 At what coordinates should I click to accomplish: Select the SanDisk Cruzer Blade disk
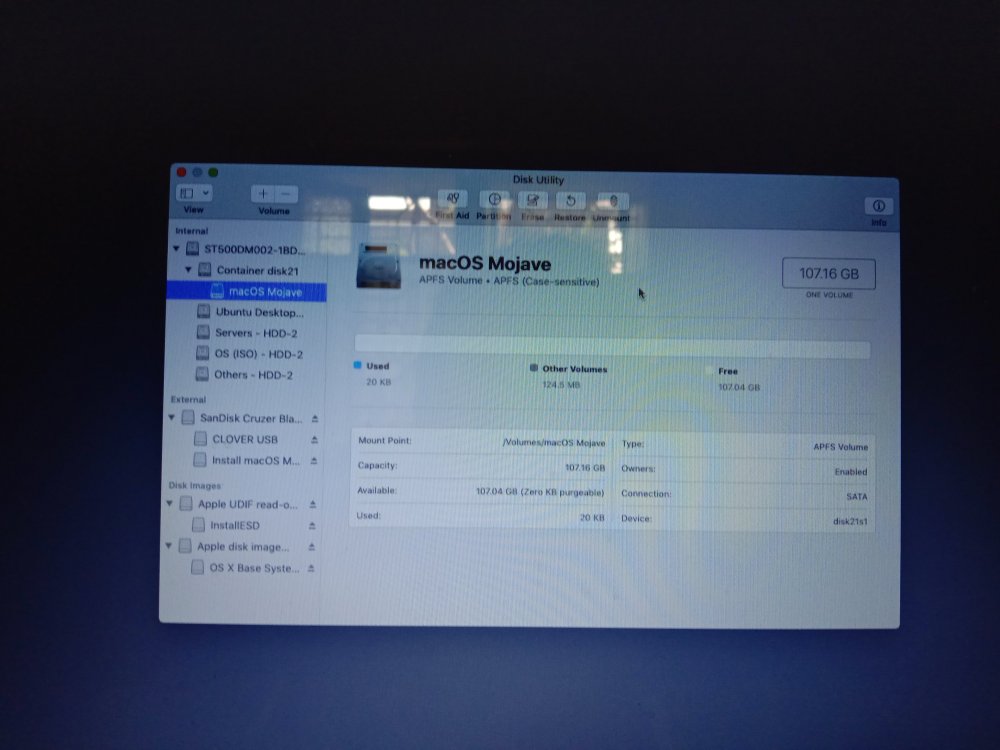(x=242, y=418)
